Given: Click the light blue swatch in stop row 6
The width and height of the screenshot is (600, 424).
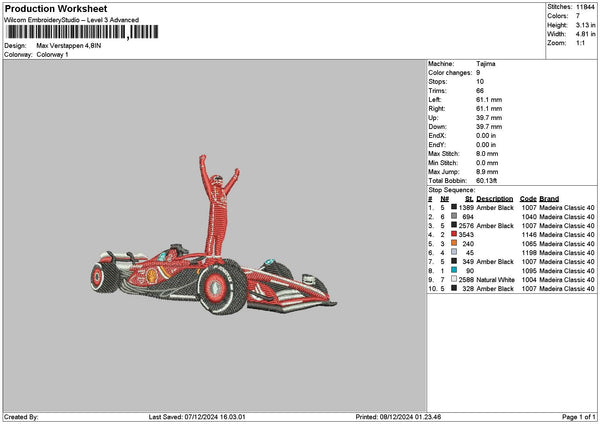Looking at the screenshot, I should point(454,252).
